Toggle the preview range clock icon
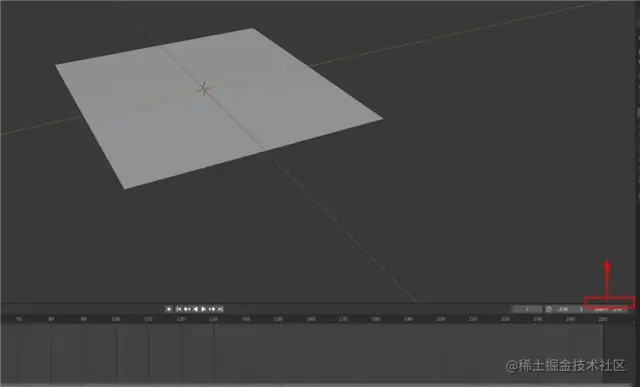Screen dimensions: 640x387 coord(549,309)
